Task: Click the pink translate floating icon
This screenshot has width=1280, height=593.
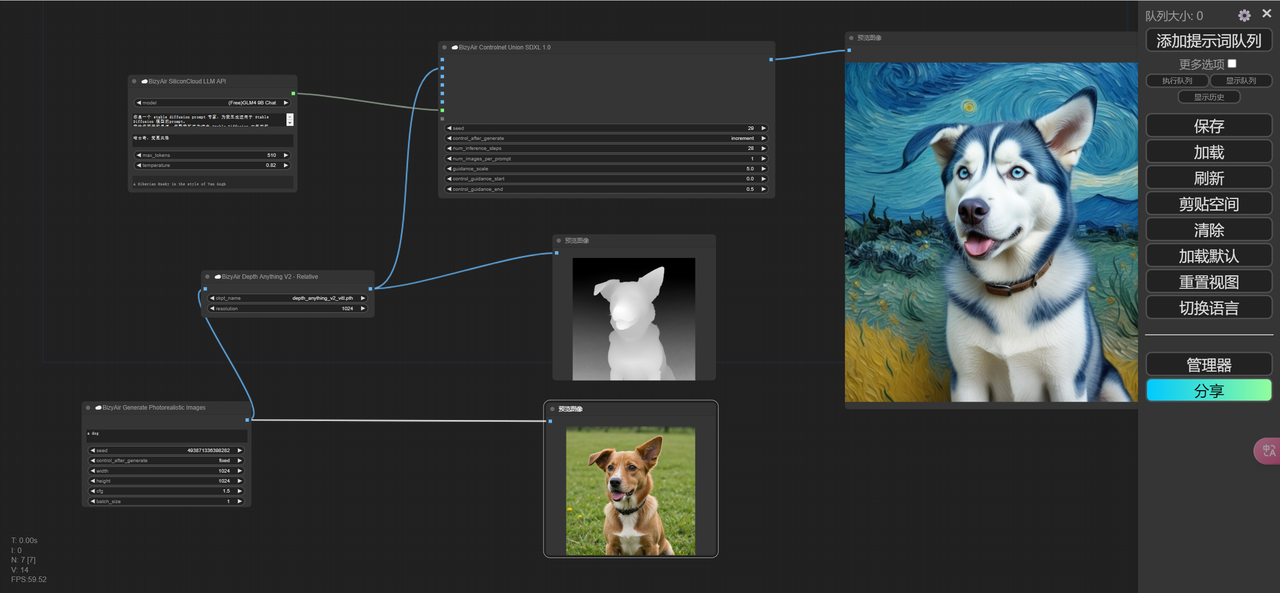Action: pyautogui.click(x=1268, y=451)
